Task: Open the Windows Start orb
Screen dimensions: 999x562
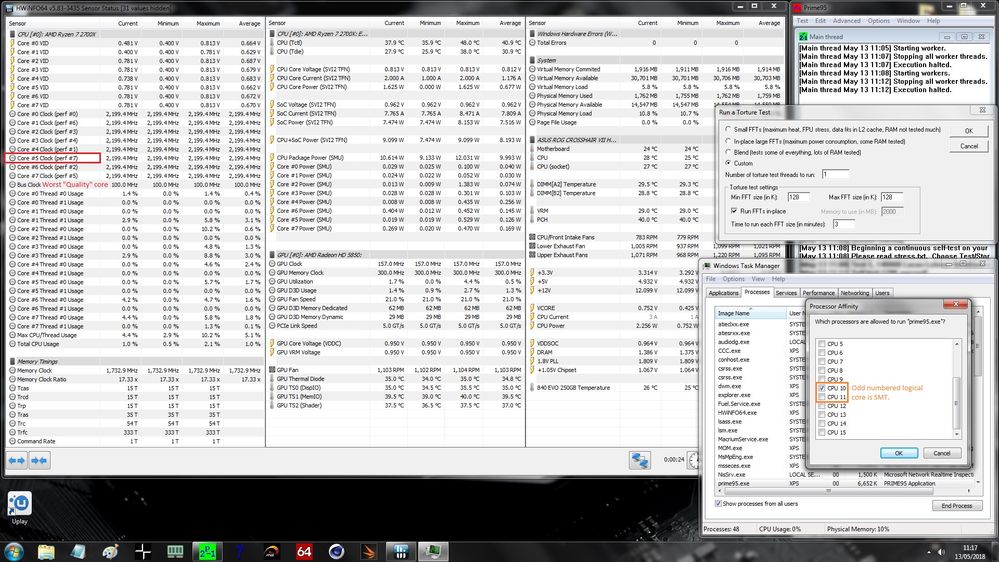Action: [14, 551]
